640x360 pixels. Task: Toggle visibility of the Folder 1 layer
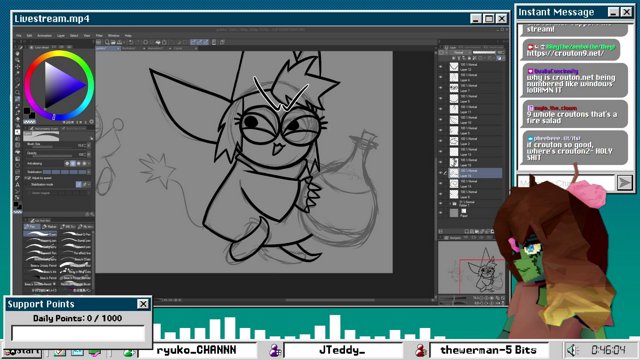pos(441,203)
